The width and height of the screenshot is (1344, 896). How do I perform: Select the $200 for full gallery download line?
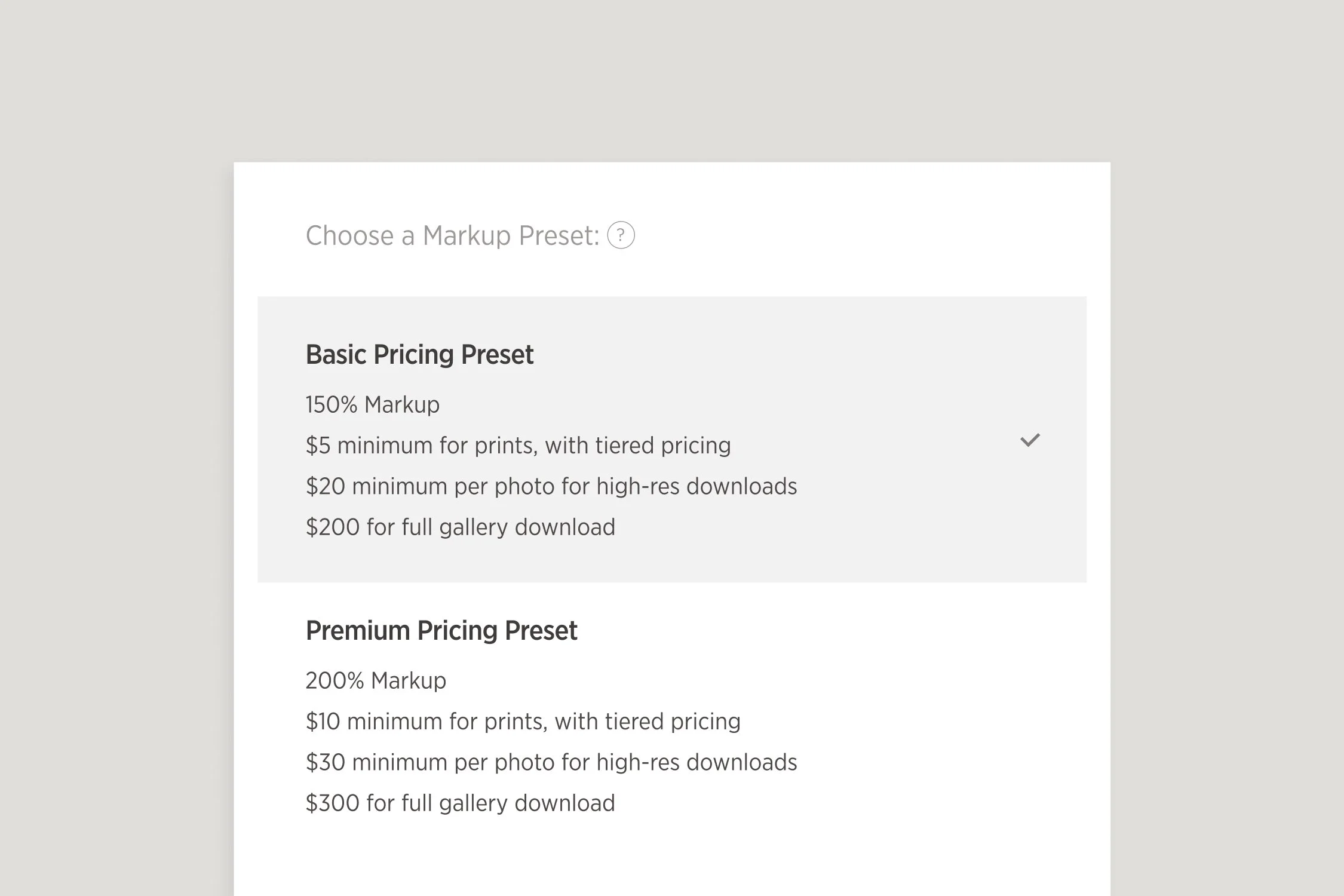[460, 527]
